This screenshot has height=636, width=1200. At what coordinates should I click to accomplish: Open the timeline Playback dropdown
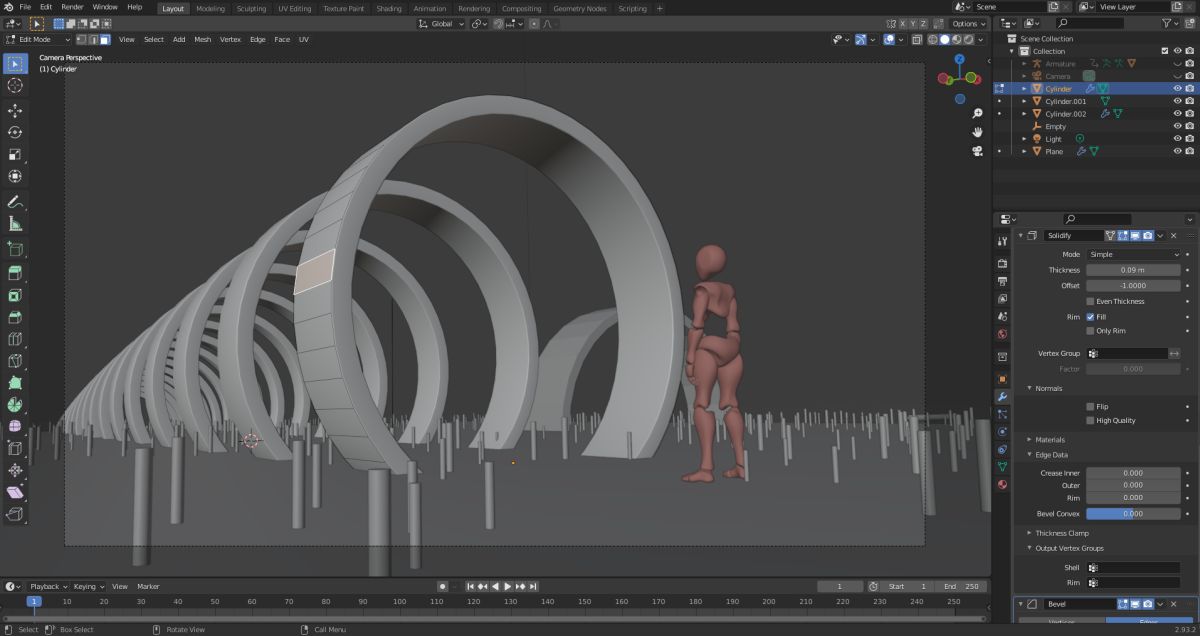47,586
